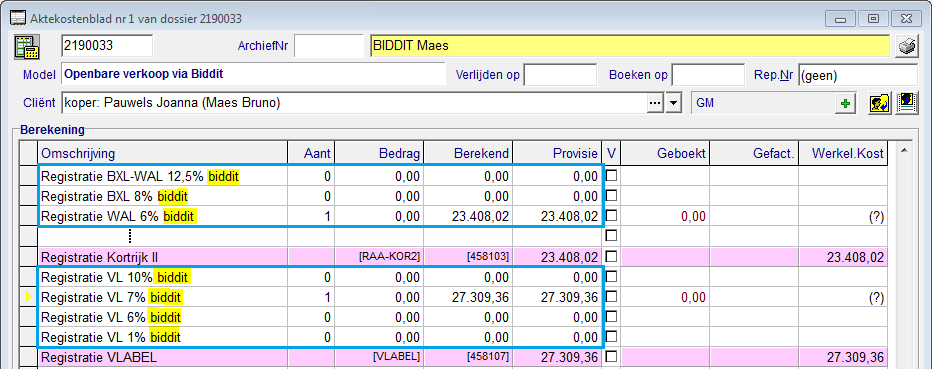Tick the V checkbox for Registratie VL 7%
Viewport: 933px width, 371px height.
pyautogui.click(x=610, y=297)
